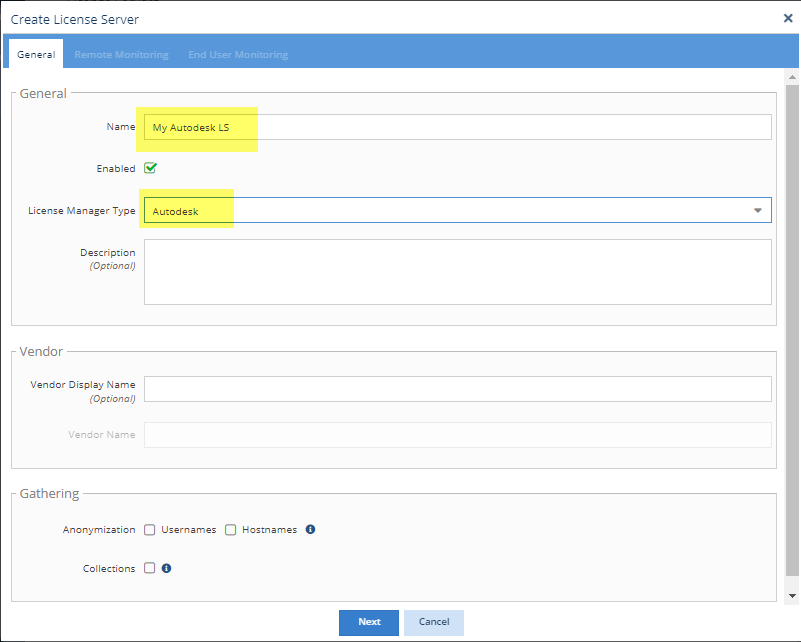This screenshot has height=642, width=801.
Task: Uncheck the Enabled checkbox
Action: [150, 168]
